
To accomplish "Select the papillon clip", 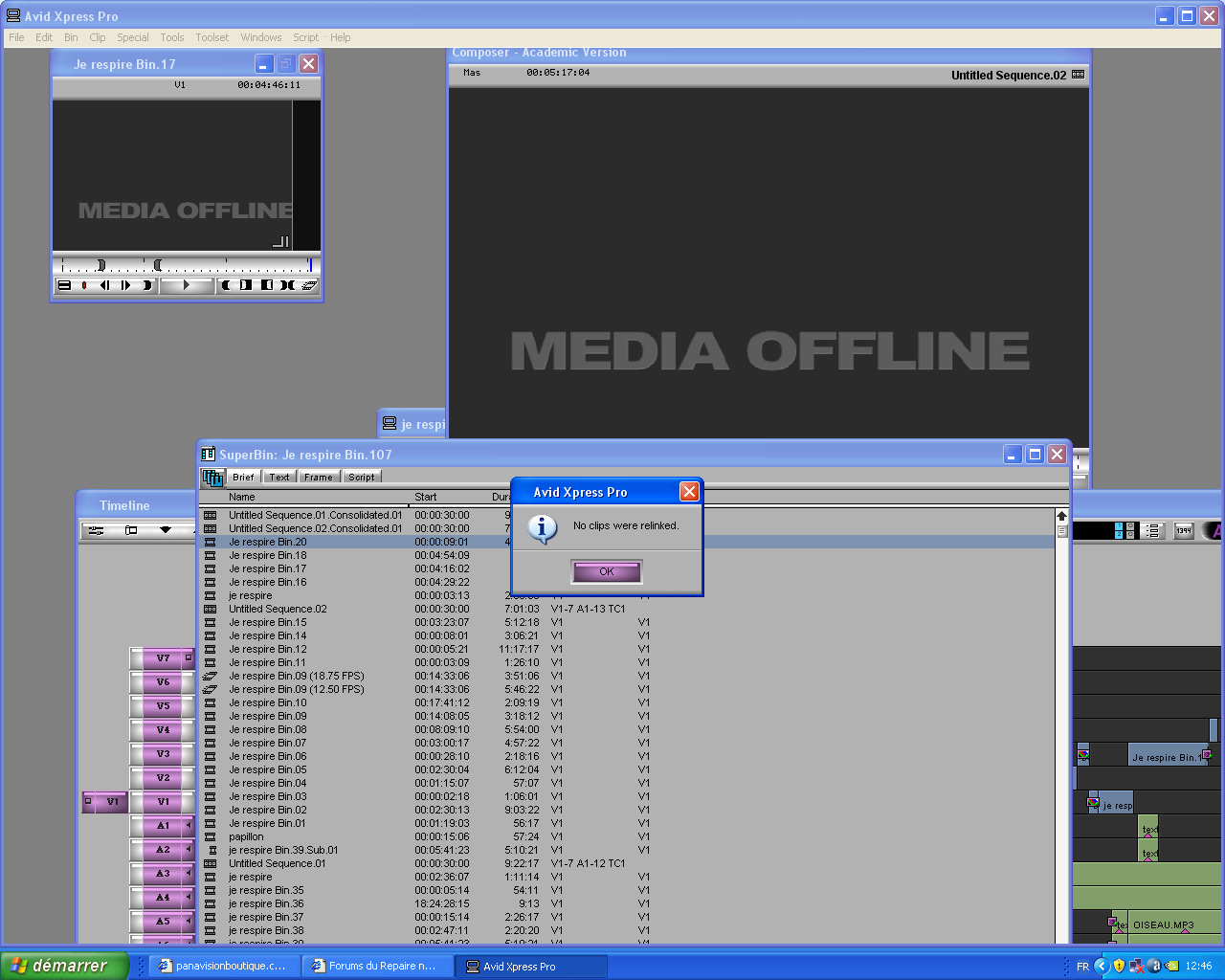I will click(x=246, y=836).
